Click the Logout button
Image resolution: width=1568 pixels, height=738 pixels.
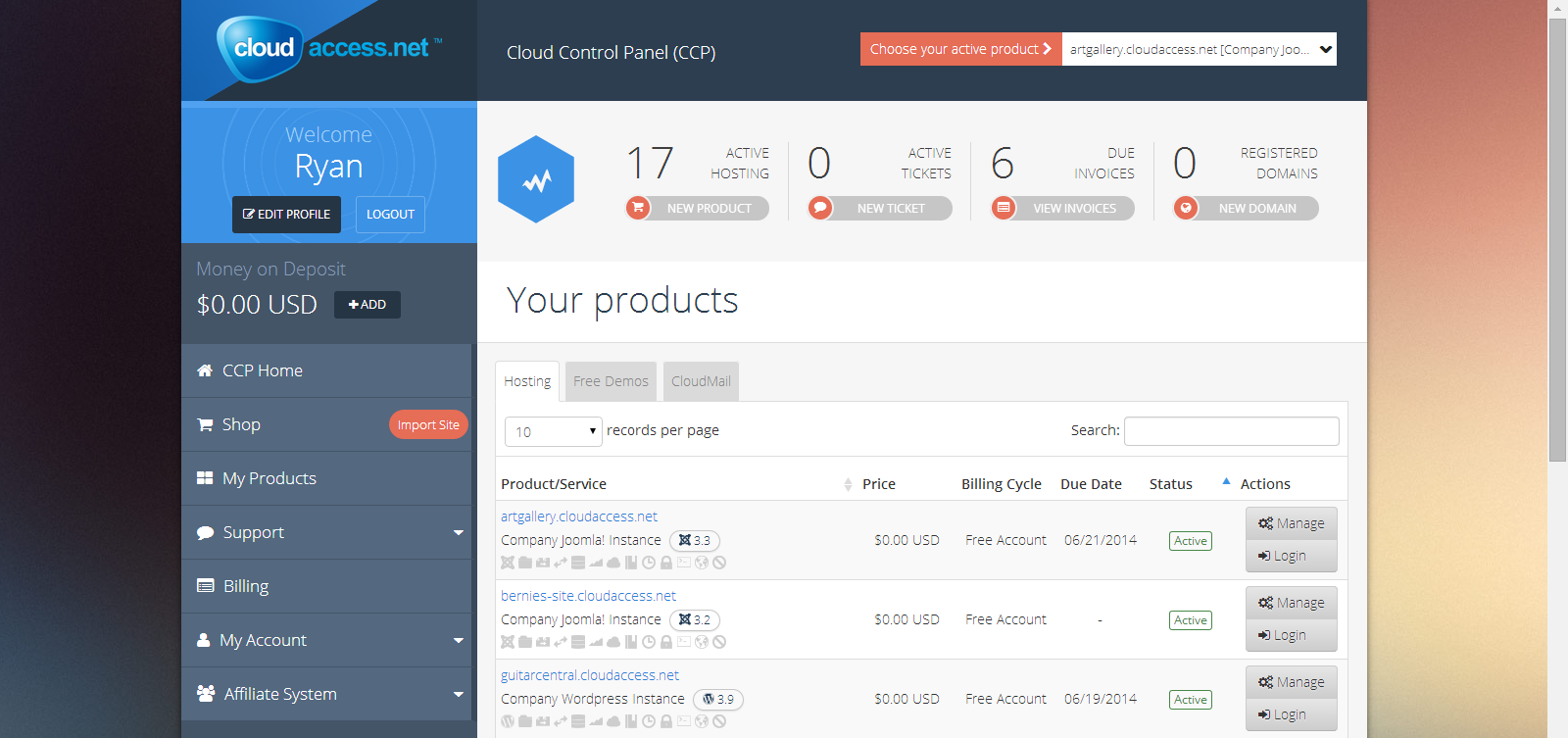[390, 215]
